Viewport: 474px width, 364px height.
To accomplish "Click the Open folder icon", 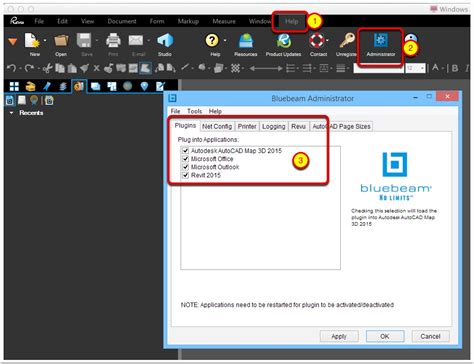I will 61,41.
